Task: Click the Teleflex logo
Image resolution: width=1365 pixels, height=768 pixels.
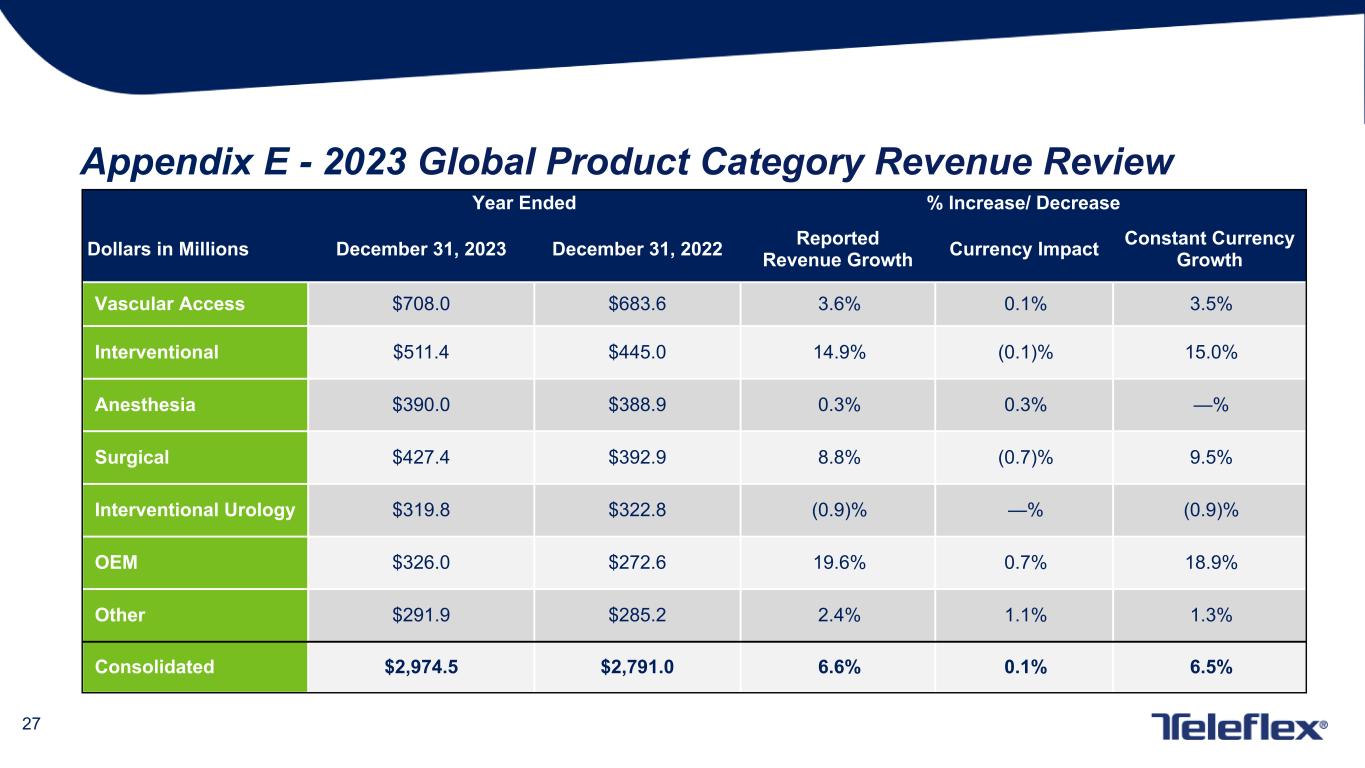Action: pyautogui.click(x=1239, y=727)
